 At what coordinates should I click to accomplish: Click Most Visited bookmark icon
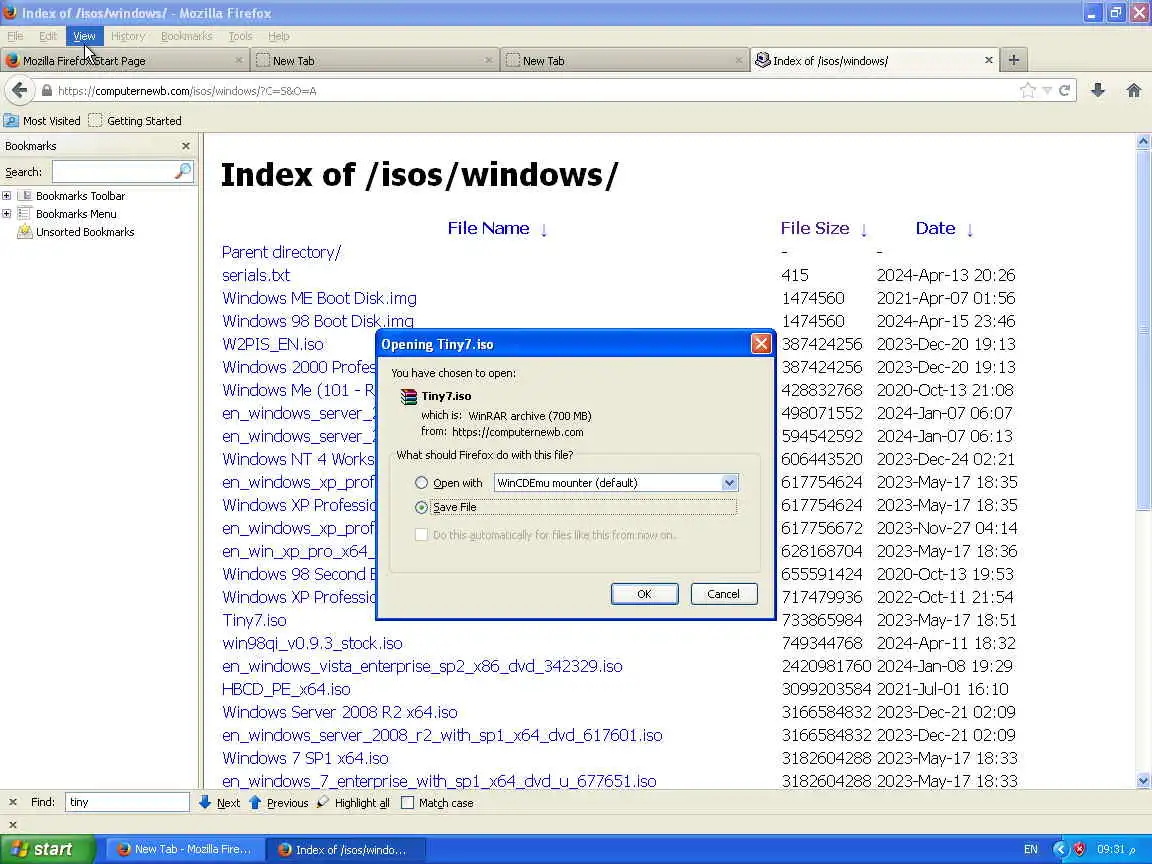tap(11, 120)
